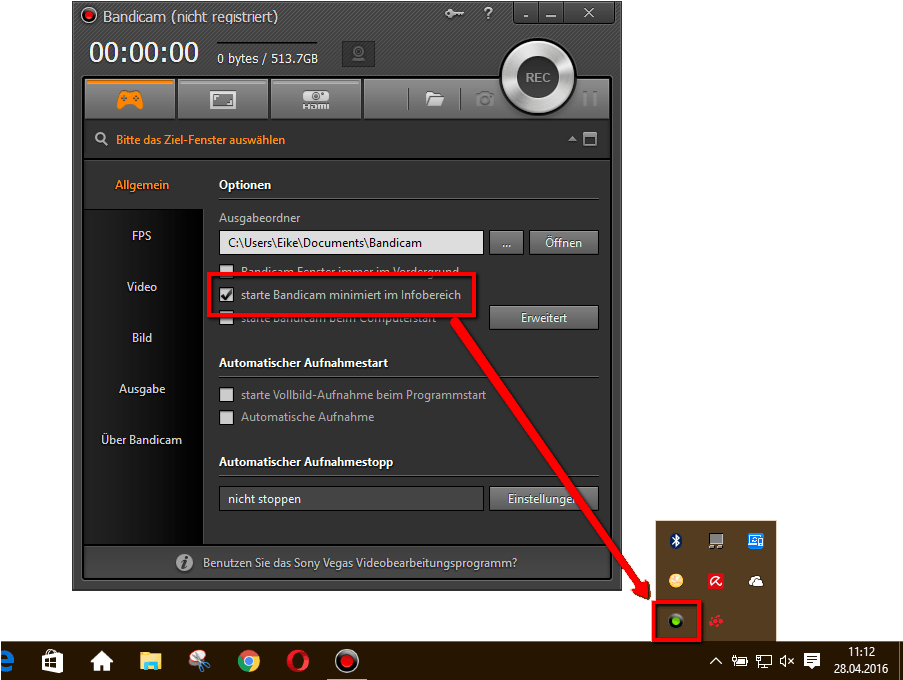Launch Opera from the taskbar
Image resolution: width=903 pixels, height=680 pixels.
298,661
